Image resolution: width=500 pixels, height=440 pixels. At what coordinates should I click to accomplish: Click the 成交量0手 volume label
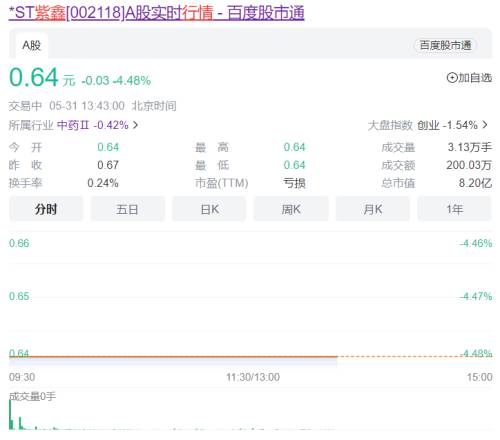[32, 396]
